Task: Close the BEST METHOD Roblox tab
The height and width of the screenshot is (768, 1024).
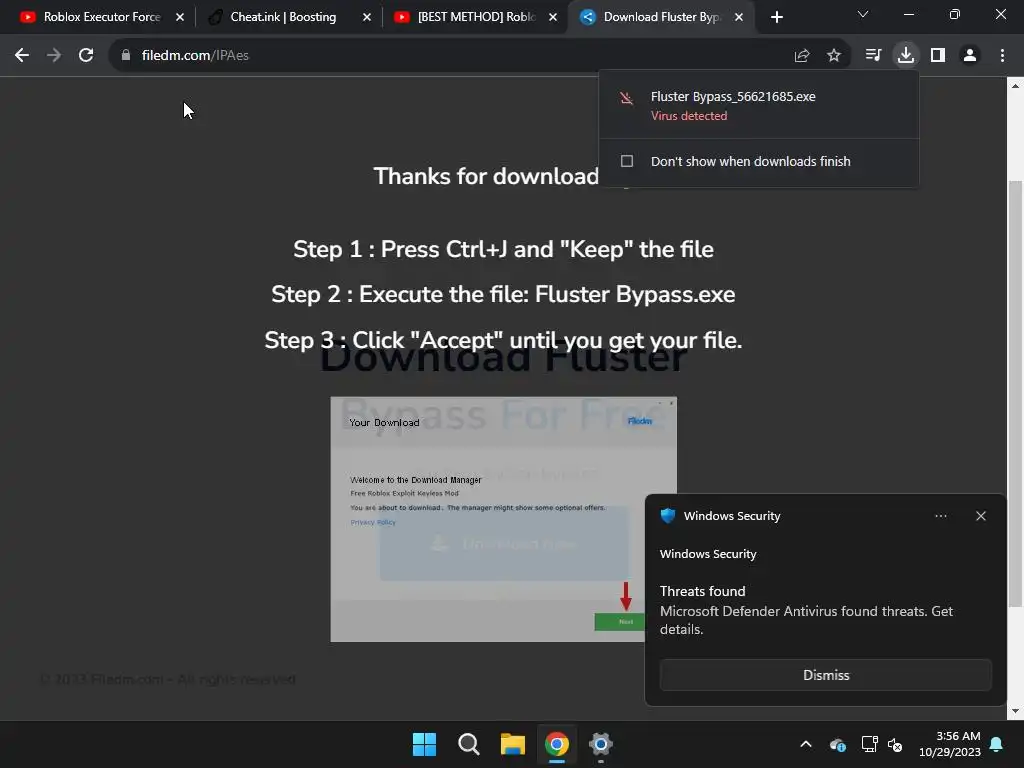Action: [553, 17]
